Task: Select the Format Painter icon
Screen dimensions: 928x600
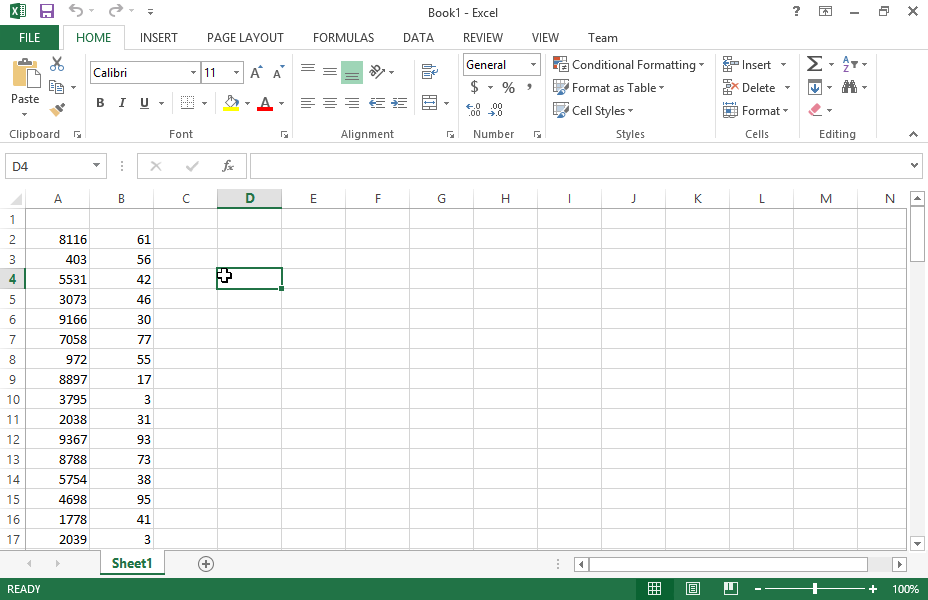Action: (57, 112)
